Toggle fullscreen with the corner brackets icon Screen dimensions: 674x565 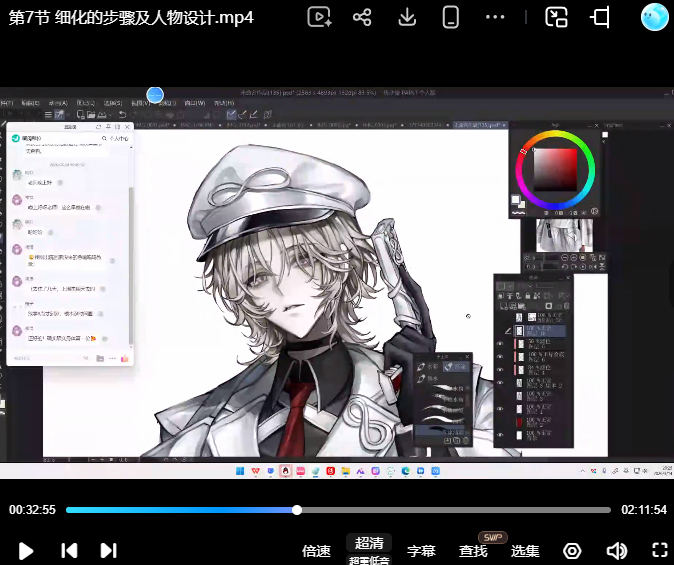tap(660, 550)
